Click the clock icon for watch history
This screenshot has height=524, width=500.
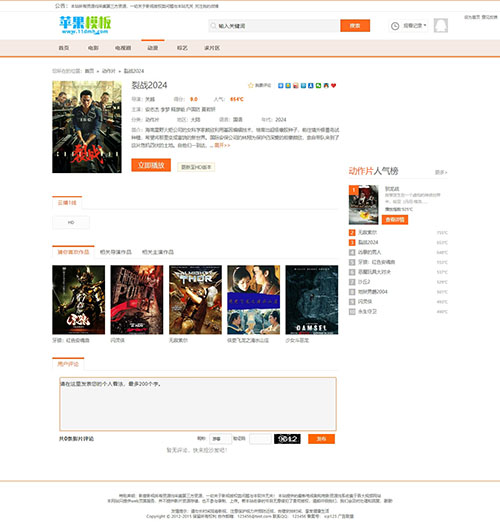[395, 26]
